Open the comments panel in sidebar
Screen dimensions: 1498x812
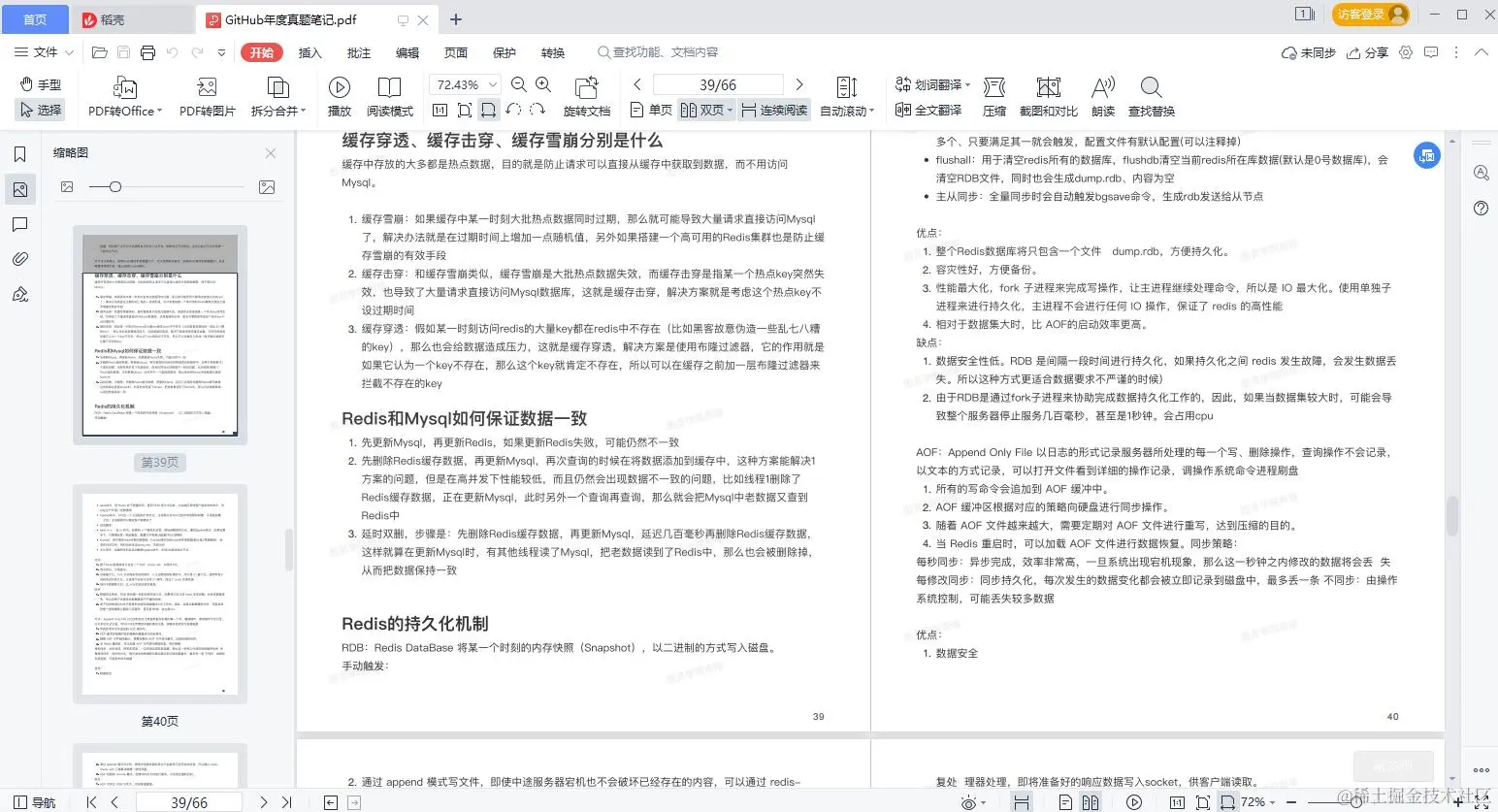tap(19, 224)
